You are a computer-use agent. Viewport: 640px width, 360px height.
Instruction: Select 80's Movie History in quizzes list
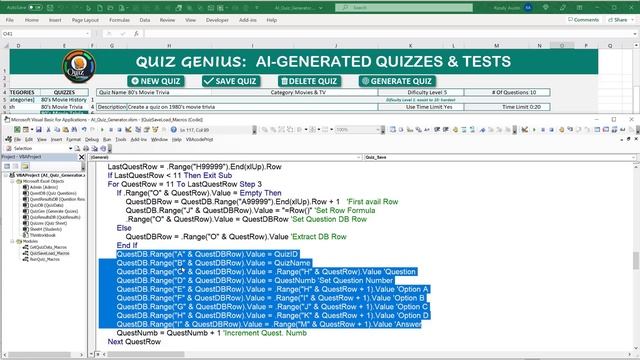(x=64, y=100)
